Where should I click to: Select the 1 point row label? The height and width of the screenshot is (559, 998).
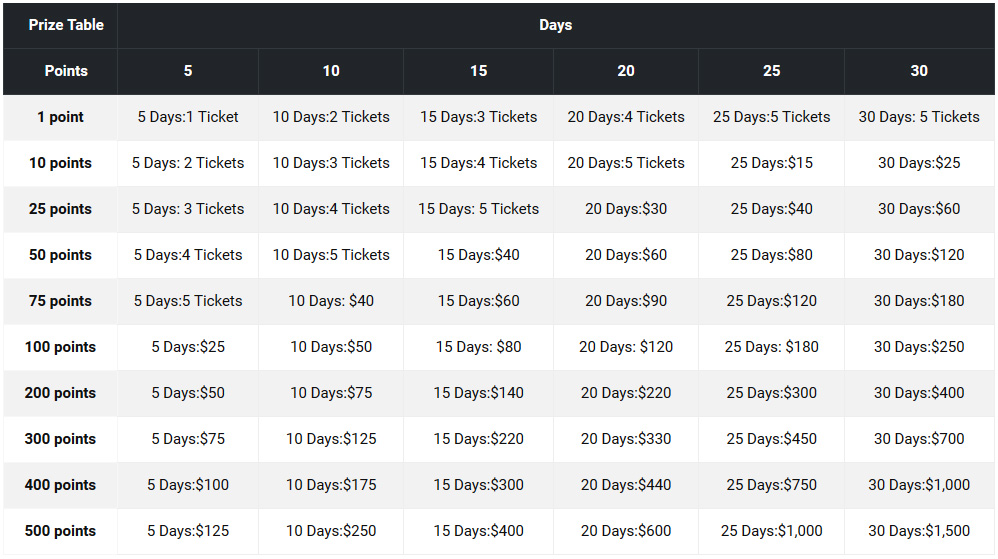coord(60,117)
